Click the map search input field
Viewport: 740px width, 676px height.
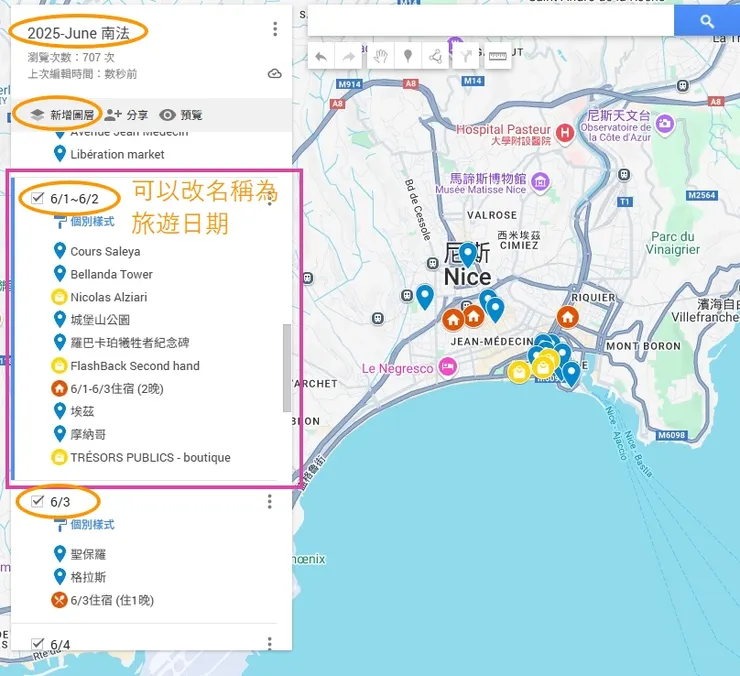point(491,21)
